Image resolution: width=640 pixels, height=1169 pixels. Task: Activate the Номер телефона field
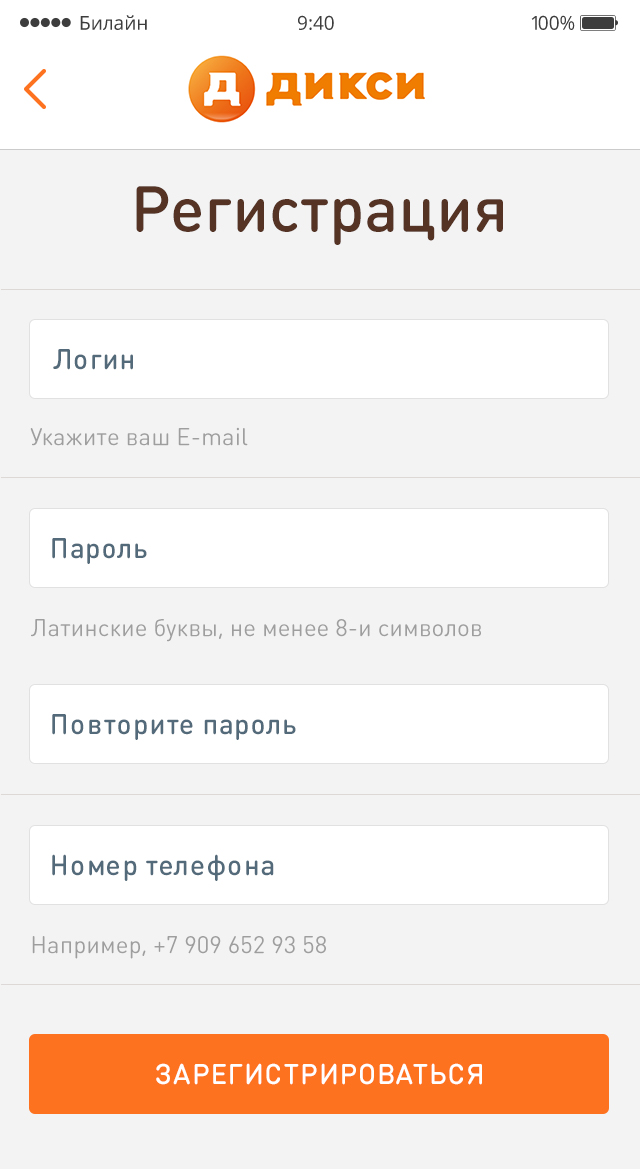319,865
